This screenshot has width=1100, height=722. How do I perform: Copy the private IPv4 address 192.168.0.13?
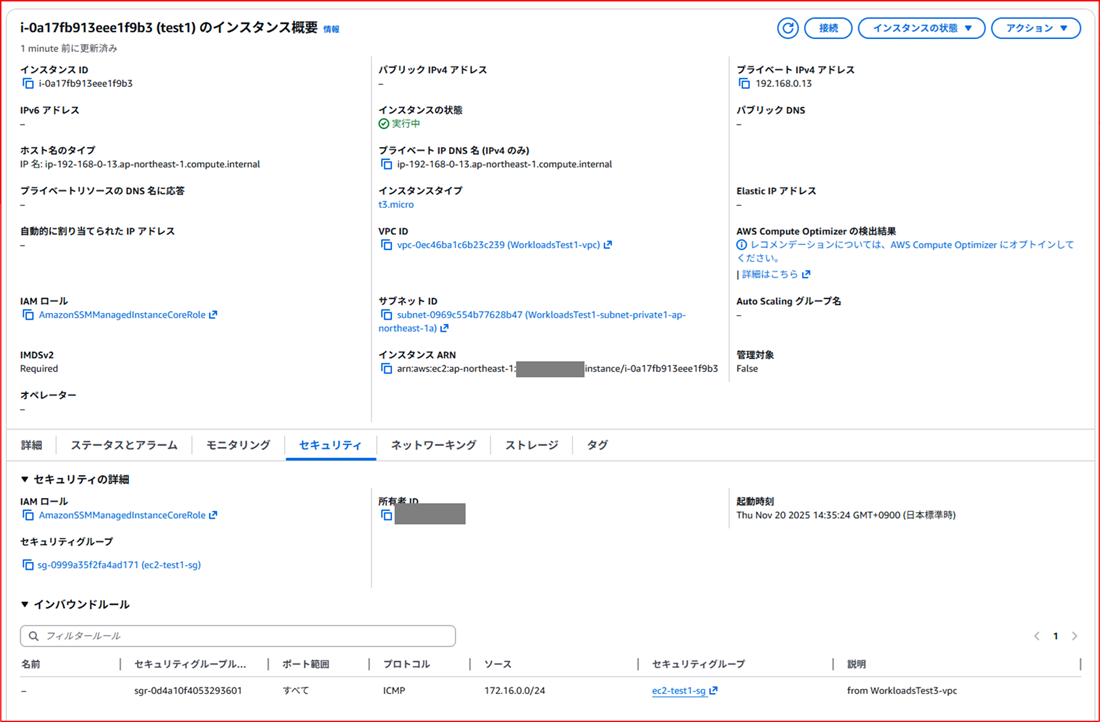(x=742, y=84)
